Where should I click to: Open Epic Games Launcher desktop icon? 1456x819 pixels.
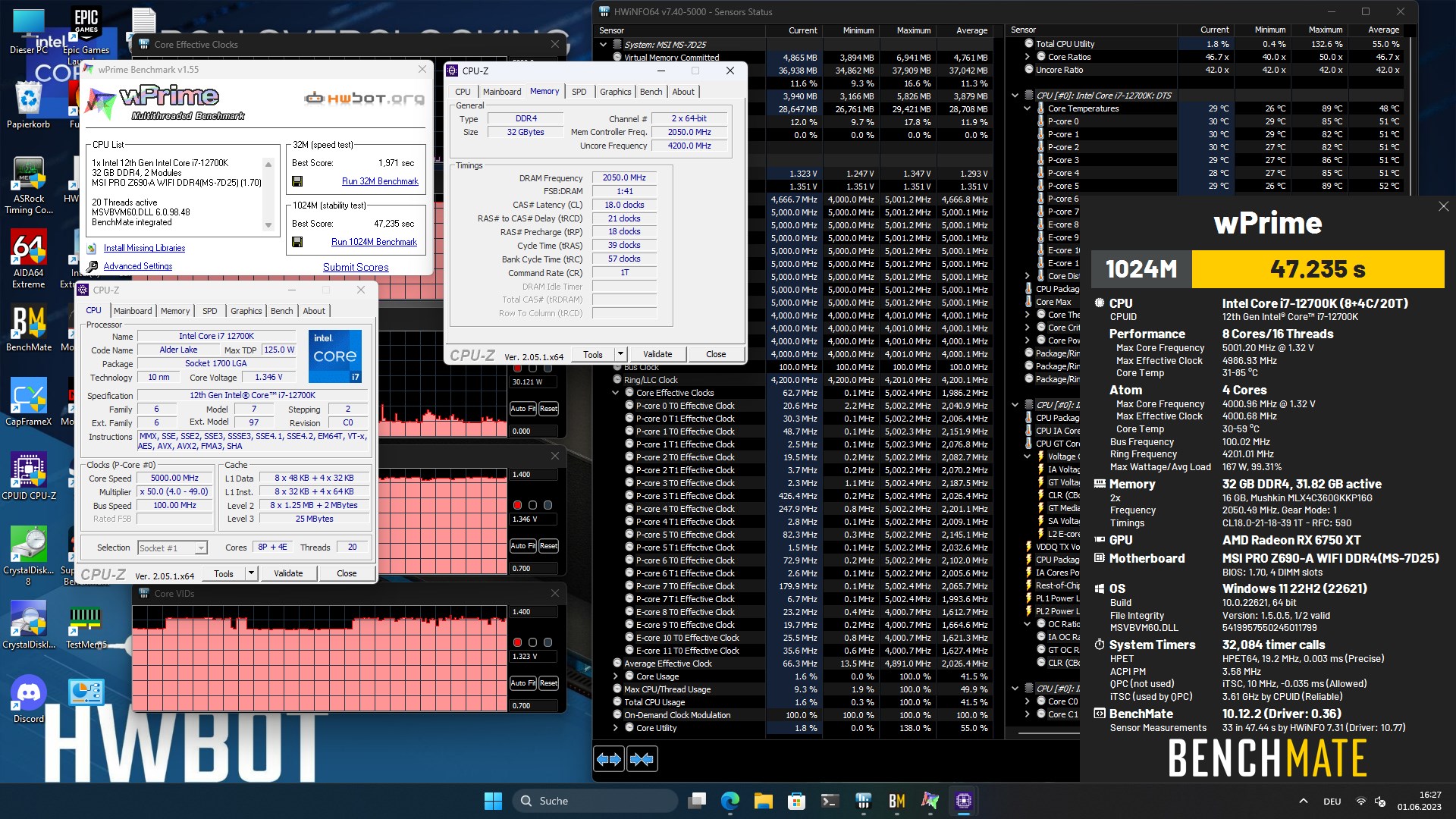pos(86,35)
